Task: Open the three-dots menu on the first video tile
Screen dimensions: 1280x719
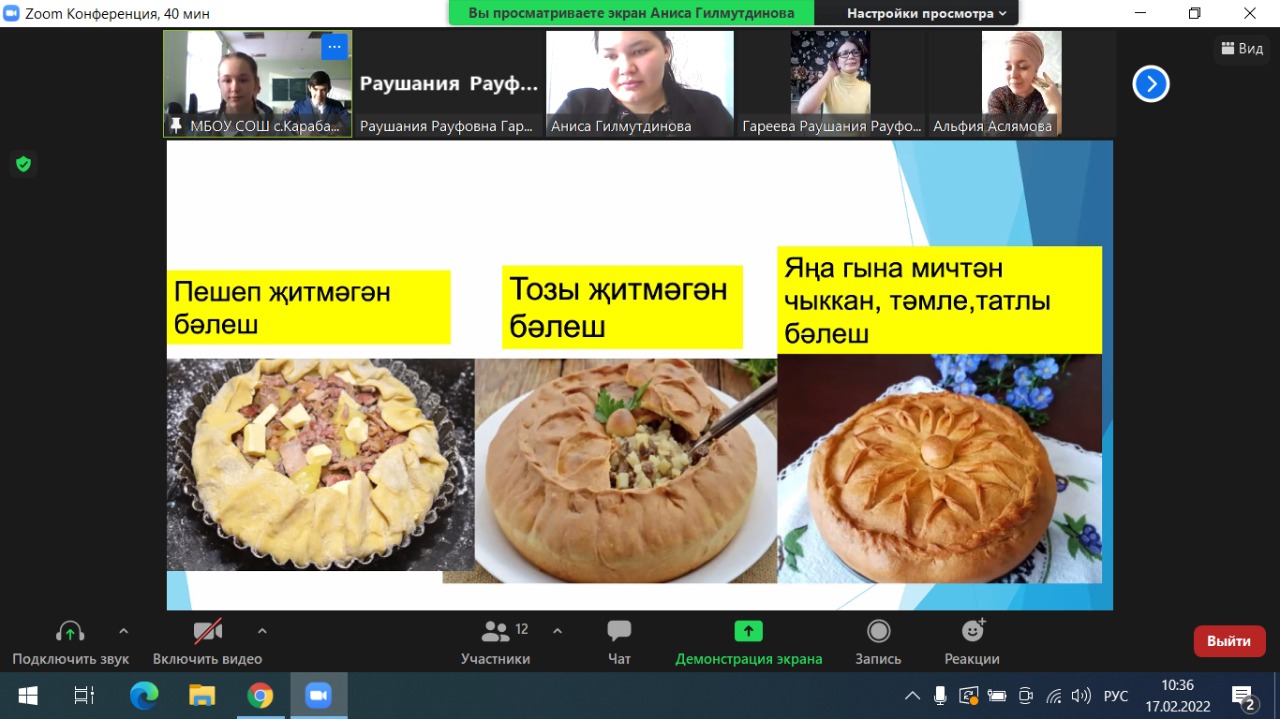Action: [x=334, y=46]
